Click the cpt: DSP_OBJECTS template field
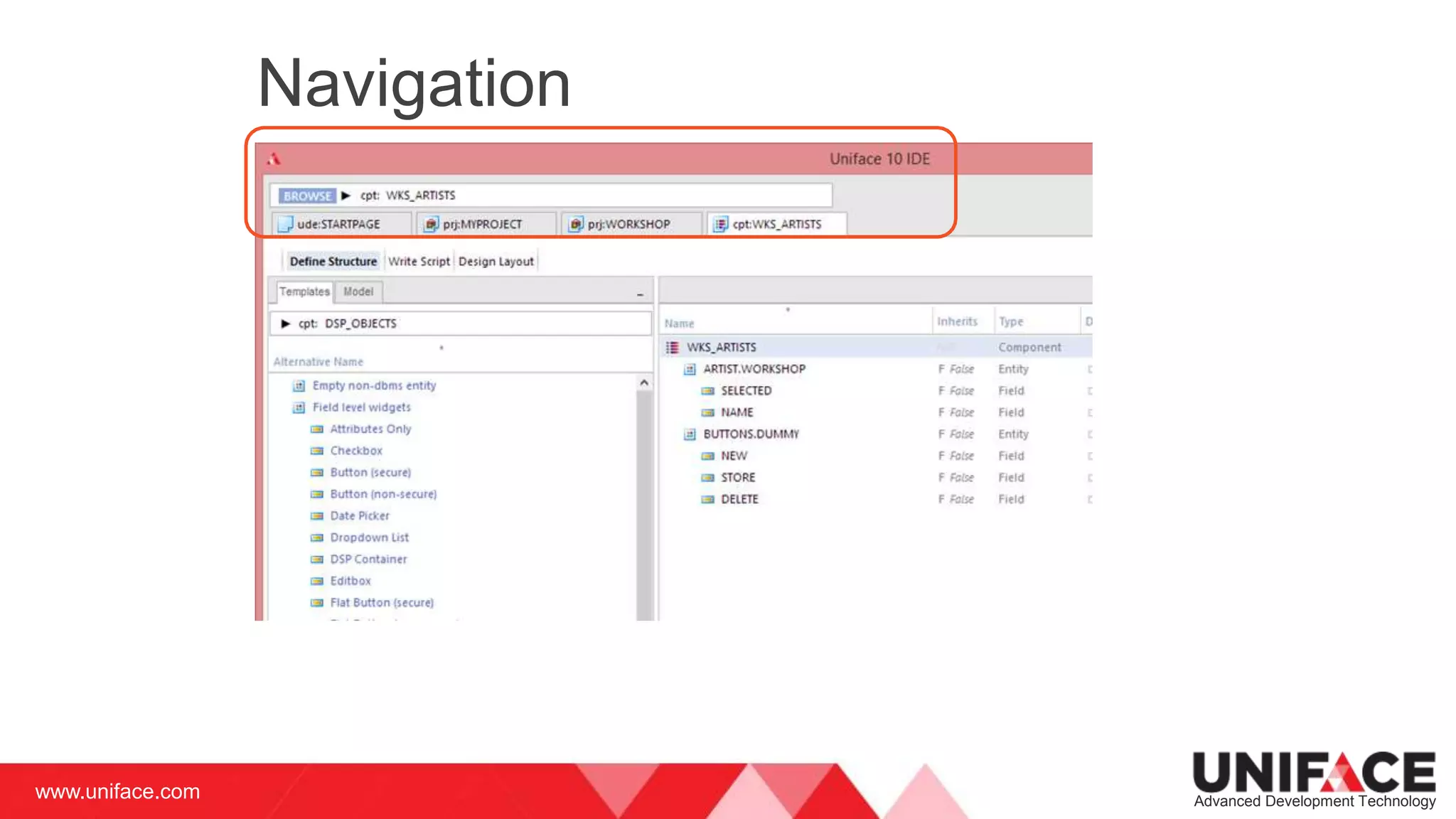 461,323
